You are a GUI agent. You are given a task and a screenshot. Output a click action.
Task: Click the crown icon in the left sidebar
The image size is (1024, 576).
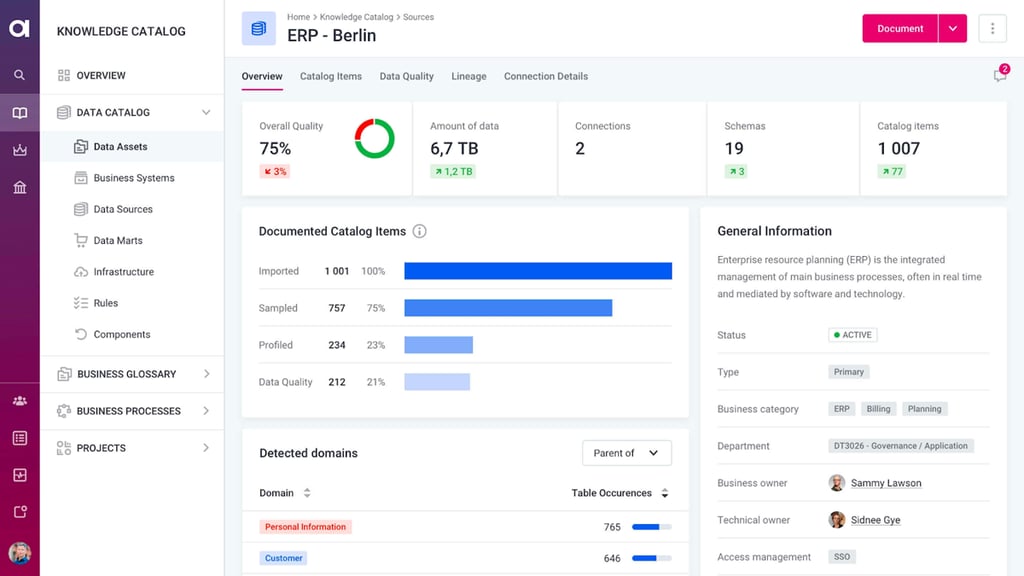[20, 150]
